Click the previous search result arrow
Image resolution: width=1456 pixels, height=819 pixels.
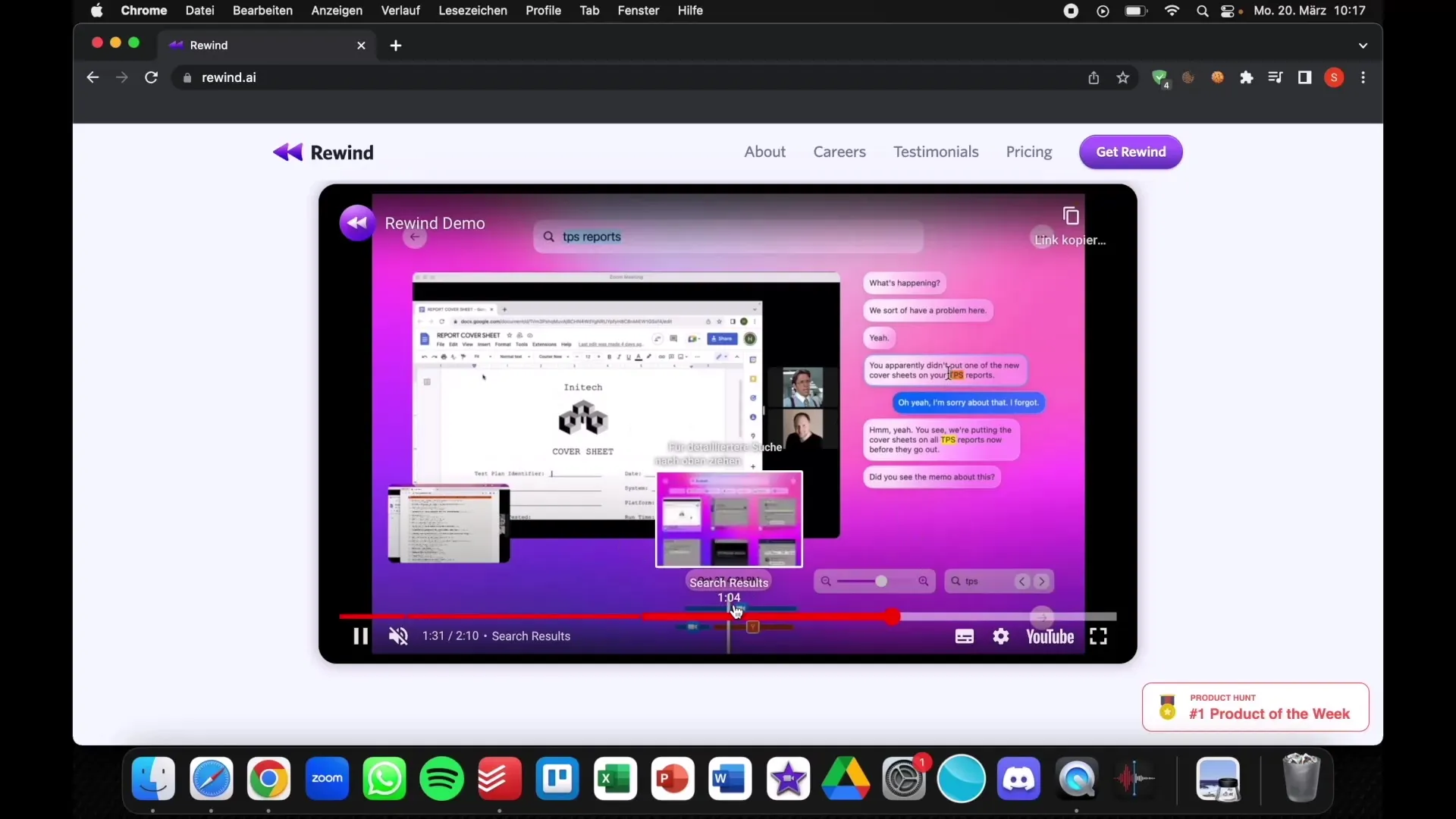tap(1022, 581)
